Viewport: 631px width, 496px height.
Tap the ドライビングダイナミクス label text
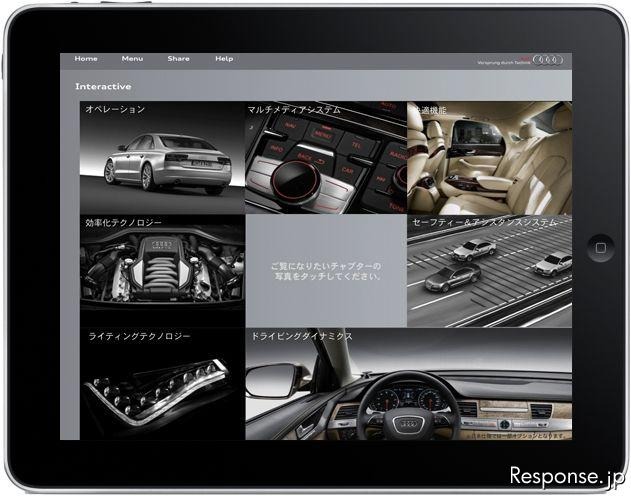[300, 337]
